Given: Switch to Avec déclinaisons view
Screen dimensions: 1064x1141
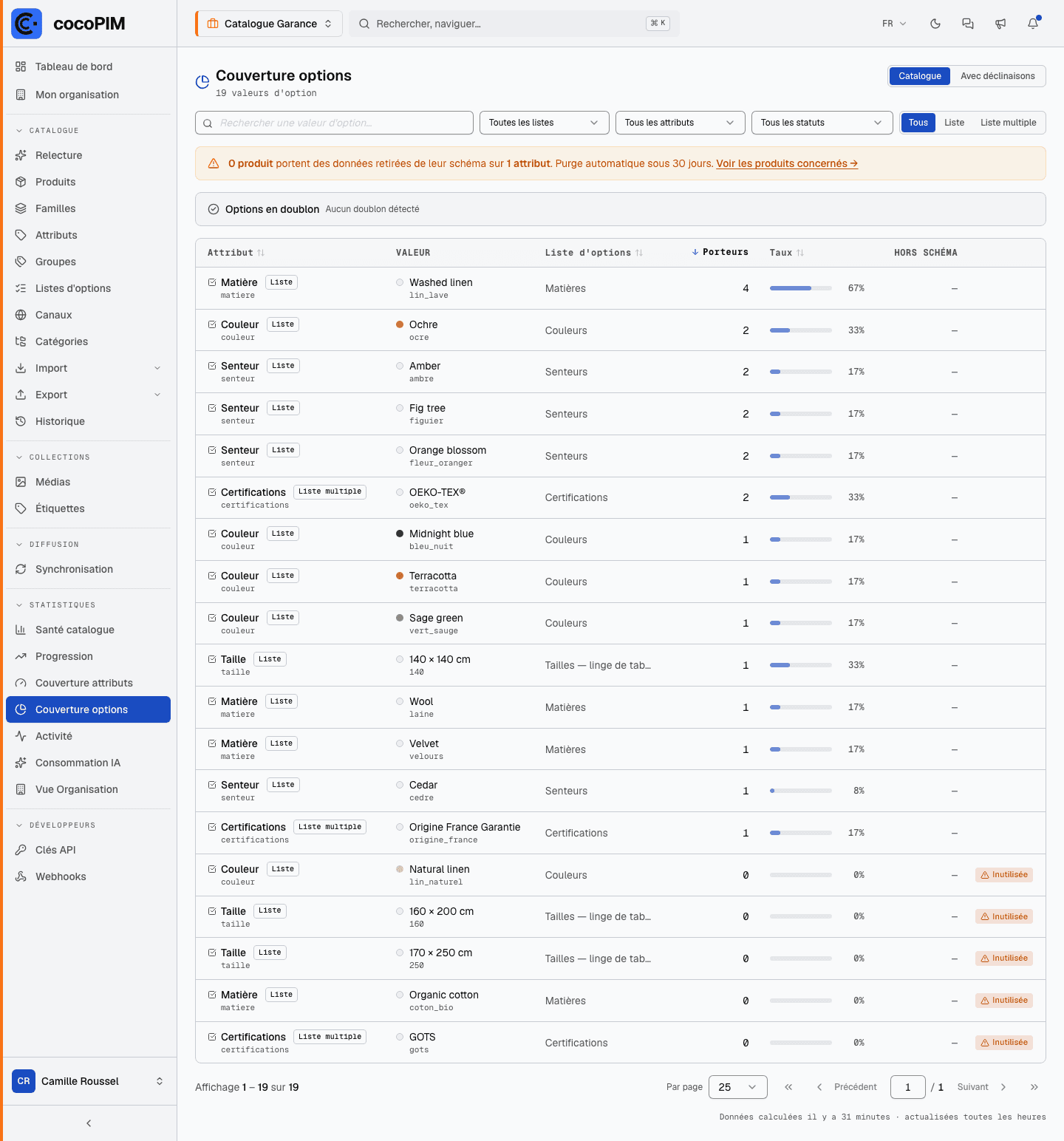Looking at the screenshot, I should [x=997, y=76].
